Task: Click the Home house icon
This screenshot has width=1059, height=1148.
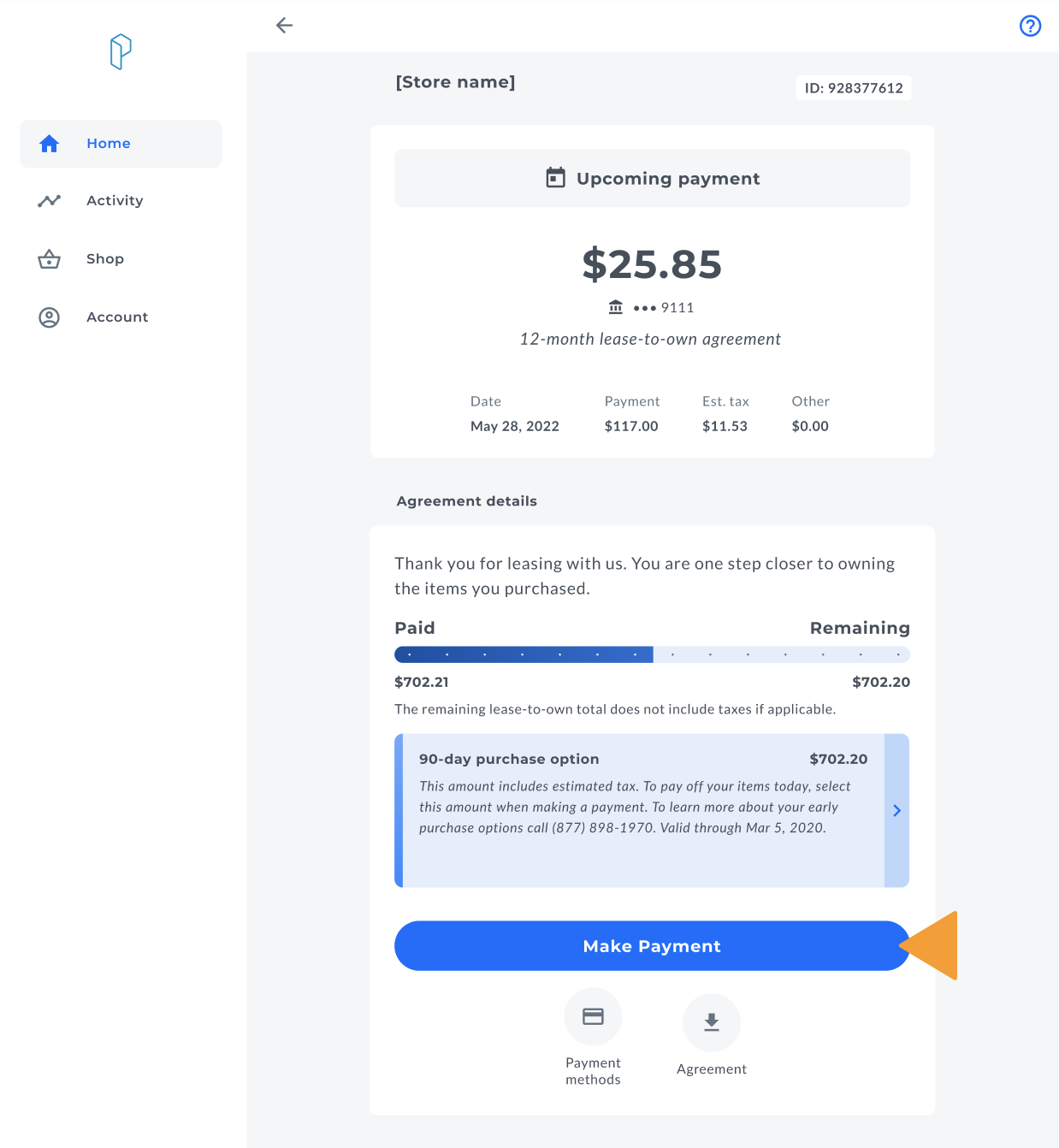Action: [x=50, y=144]
